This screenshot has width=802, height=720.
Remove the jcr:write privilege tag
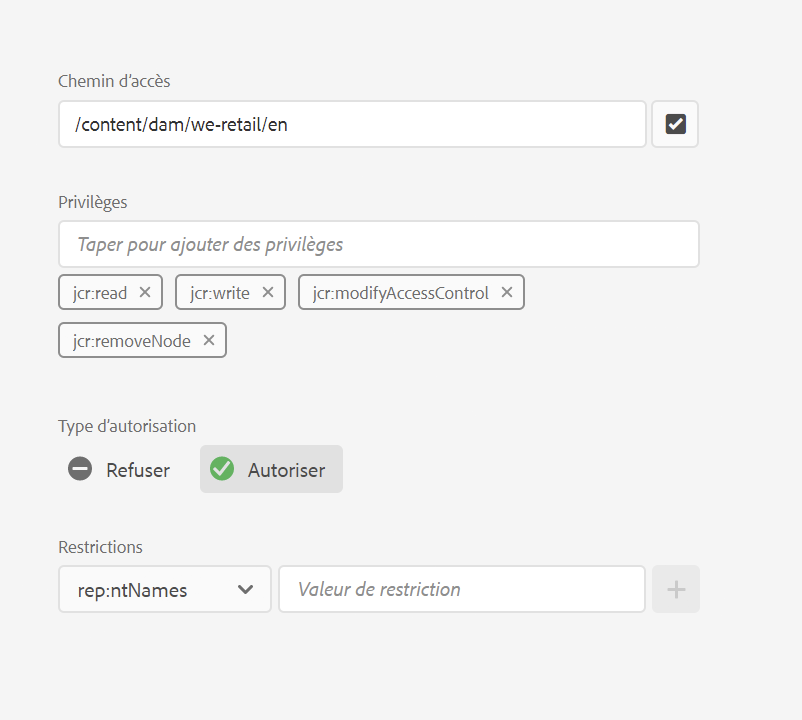pyautogui.click(x=268, y=292)
